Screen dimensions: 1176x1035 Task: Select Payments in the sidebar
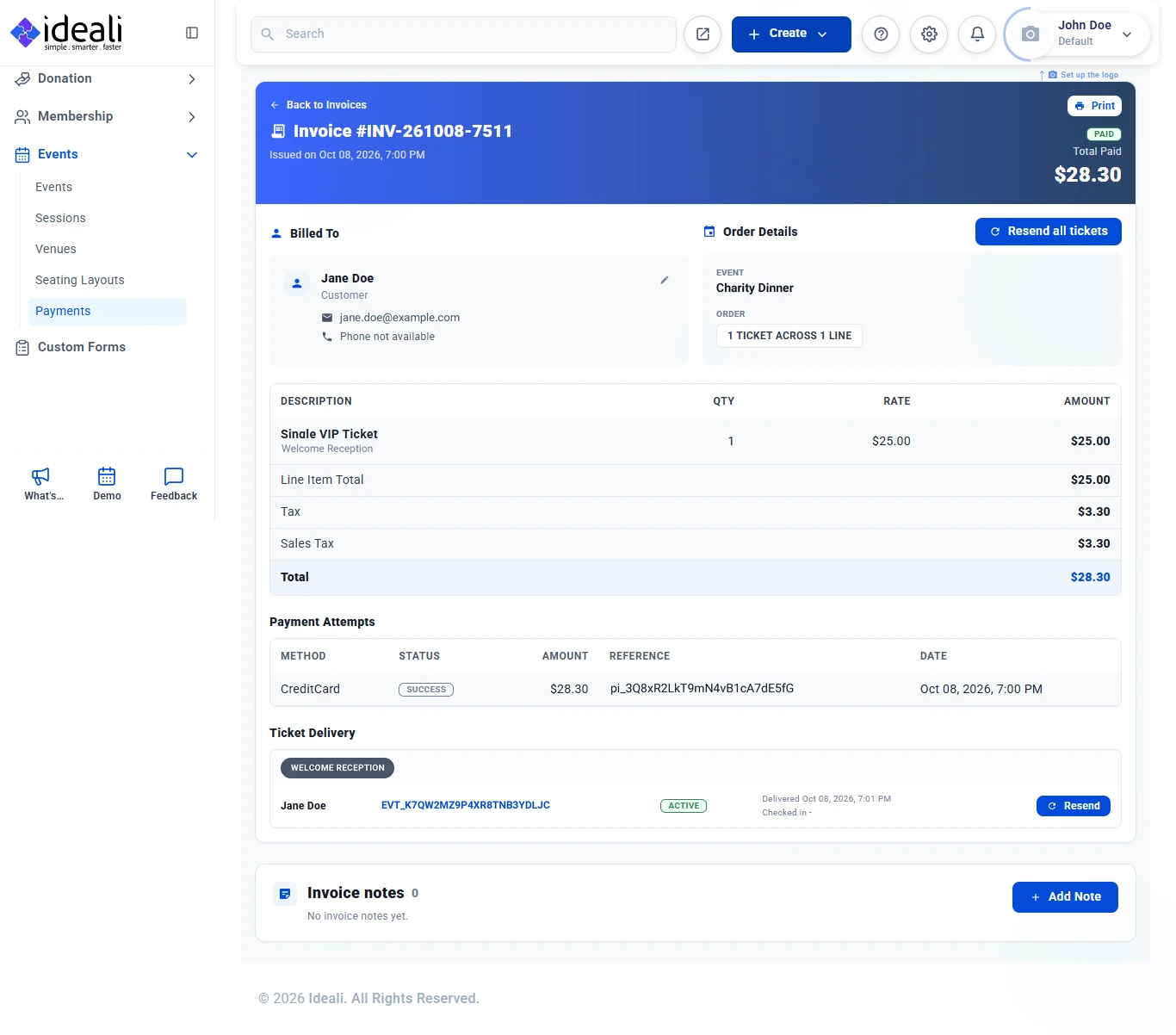click(108, 312)
